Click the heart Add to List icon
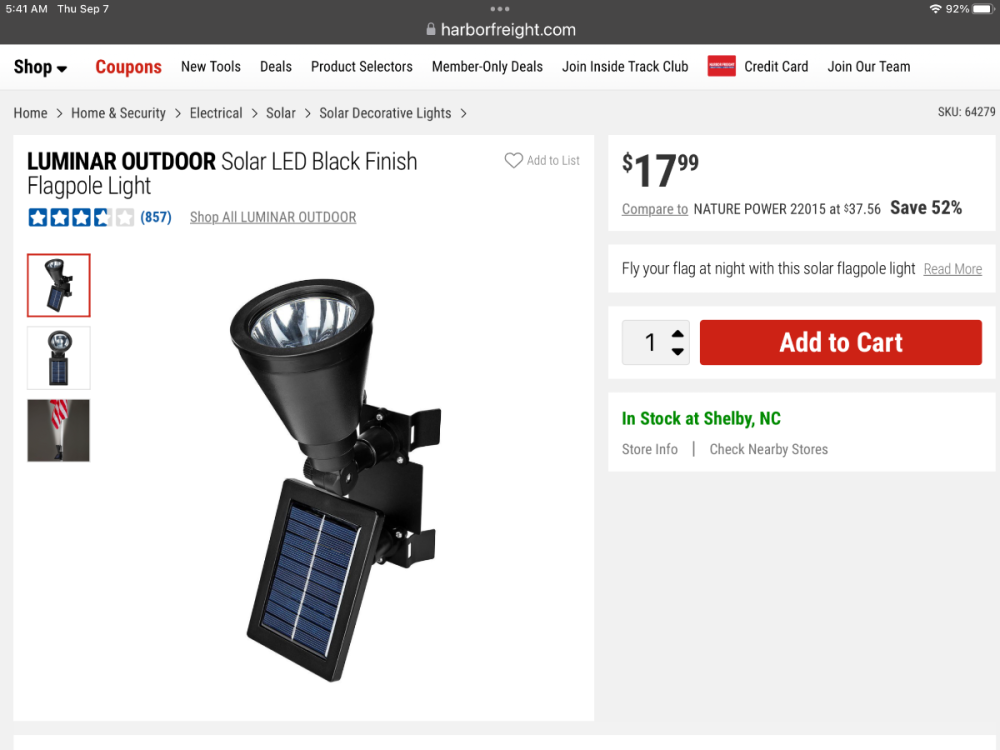Image resolution: width=1000 pixels, height=750 pixels. coord(513,160)
